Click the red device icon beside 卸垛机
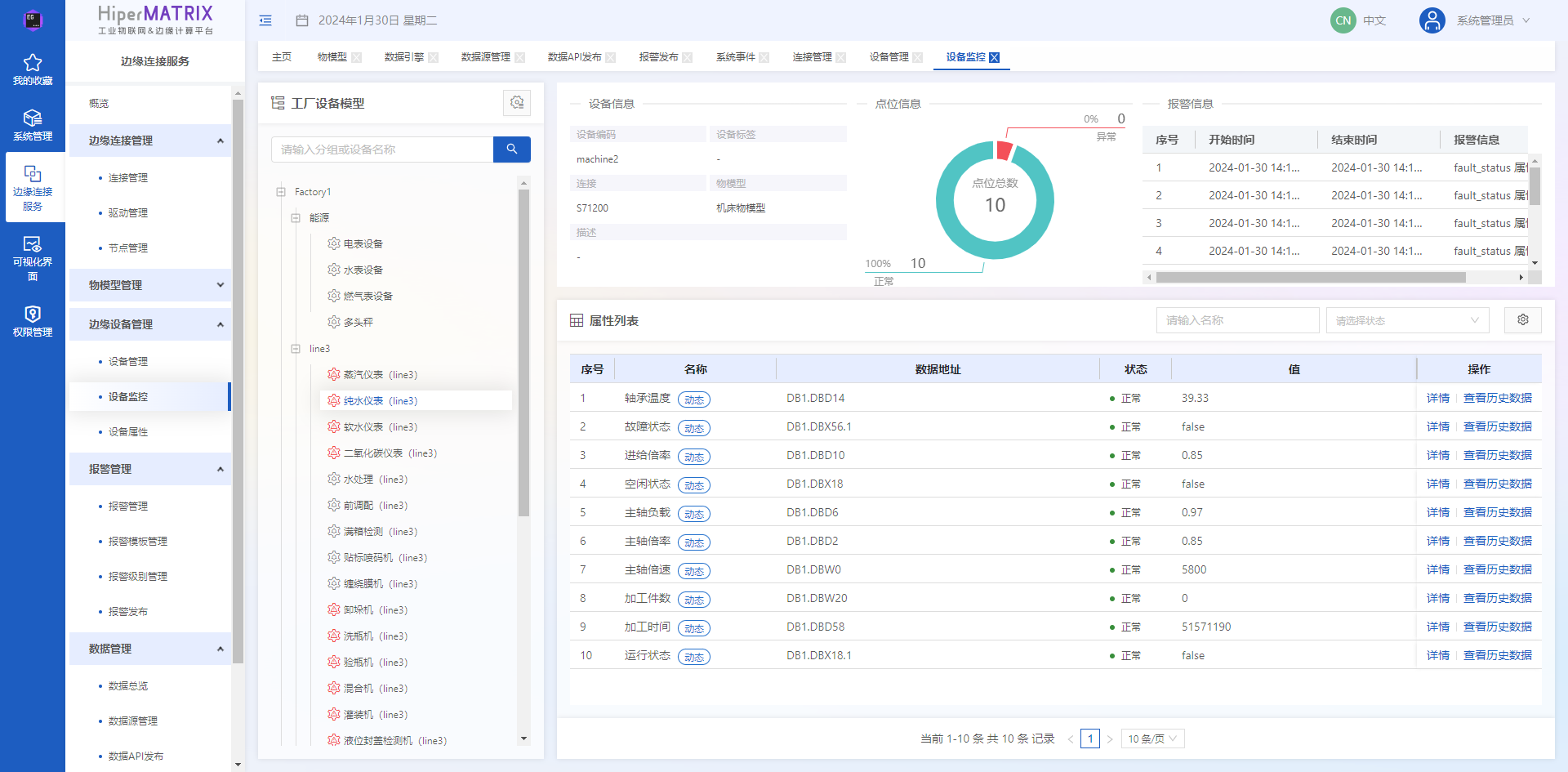 [334, 609]
